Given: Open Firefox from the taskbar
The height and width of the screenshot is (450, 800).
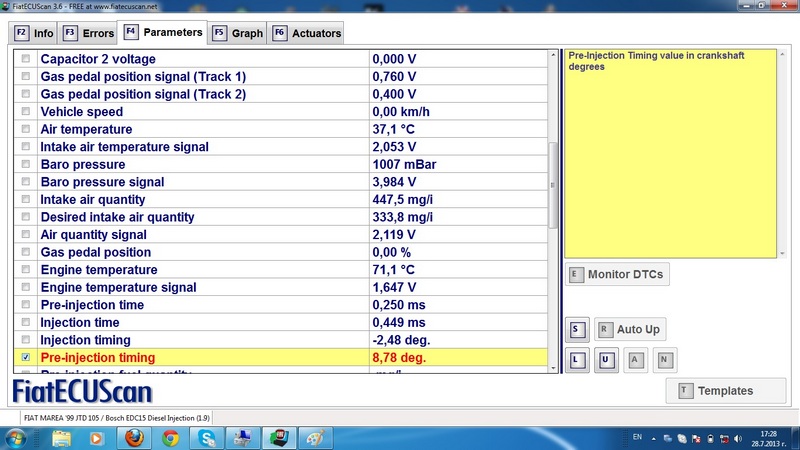Looking at the screenshot, I should tap(133, 438).
